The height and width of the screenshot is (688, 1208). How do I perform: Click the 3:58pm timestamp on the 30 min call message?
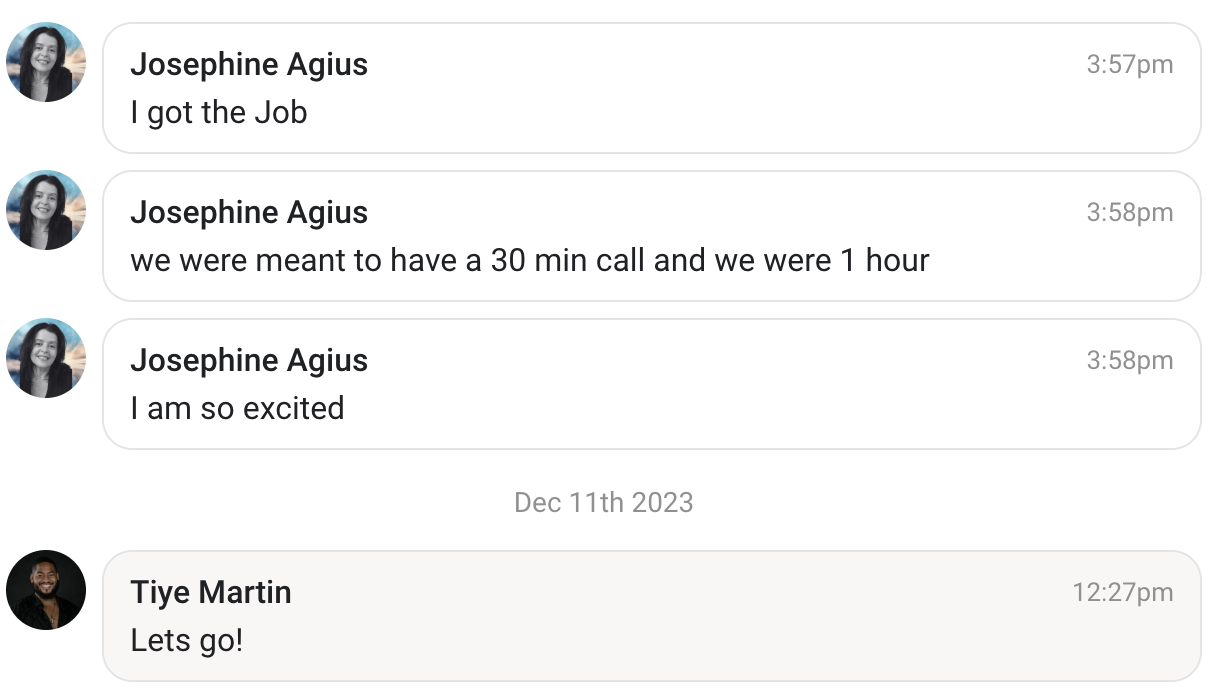[1129, 213]
